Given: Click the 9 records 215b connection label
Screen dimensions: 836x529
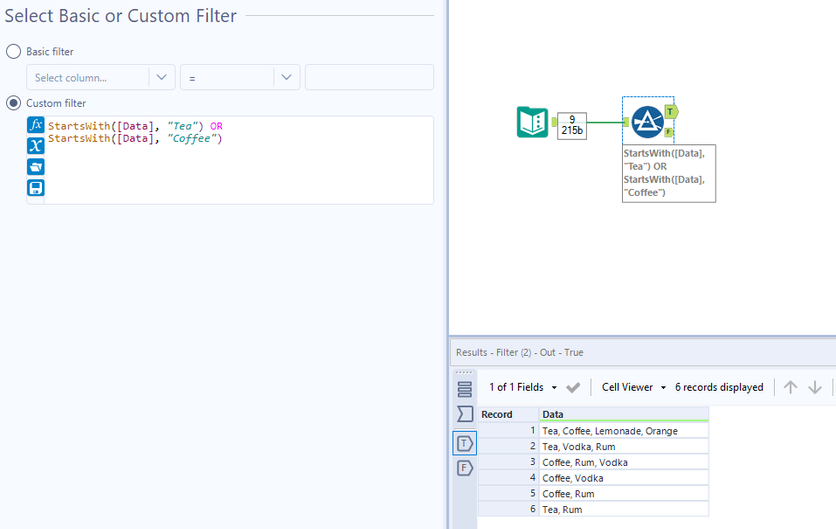Looking at the screenshot, I should [572, 125].
